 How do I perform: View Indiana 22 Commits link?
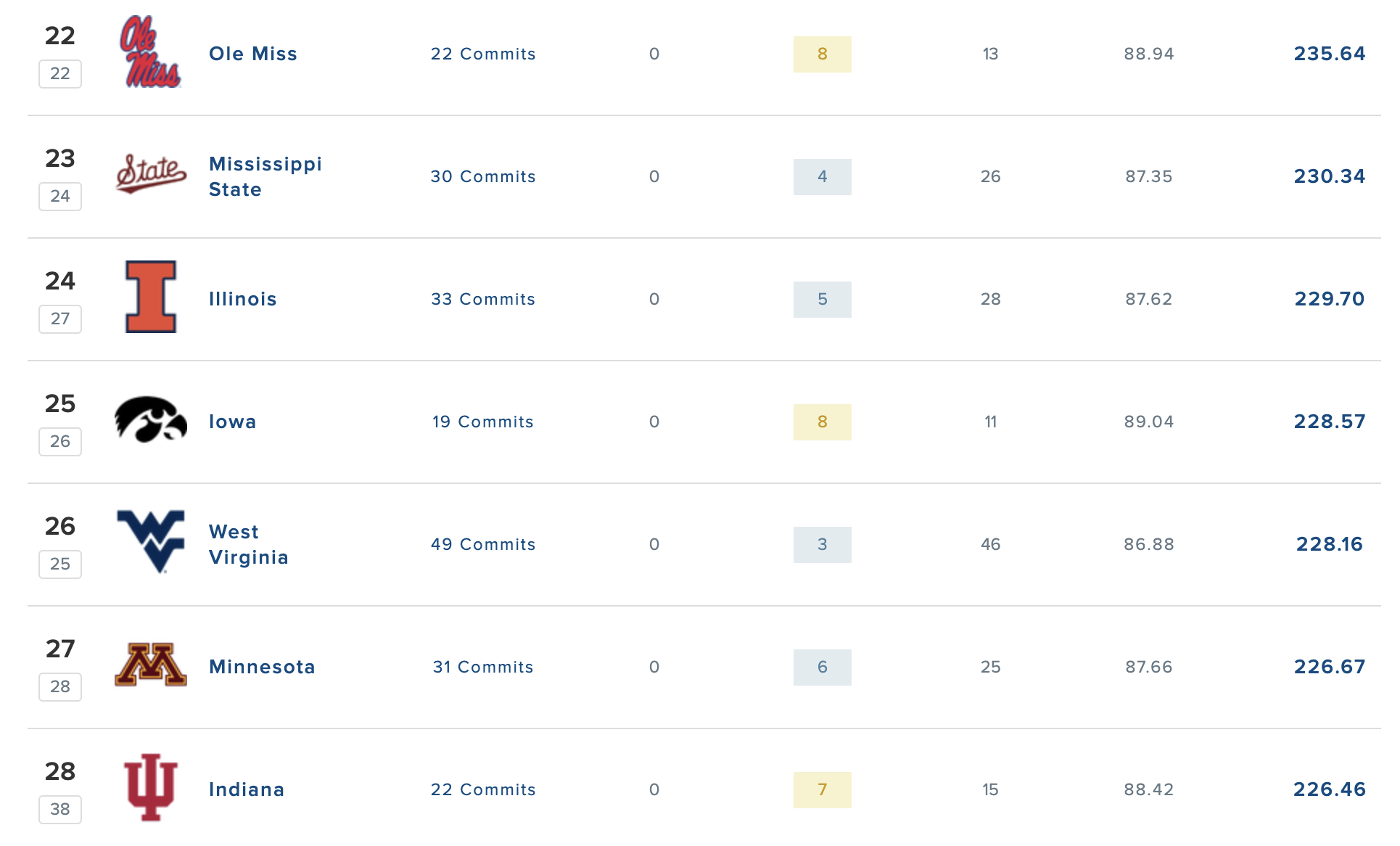(483, 789)
